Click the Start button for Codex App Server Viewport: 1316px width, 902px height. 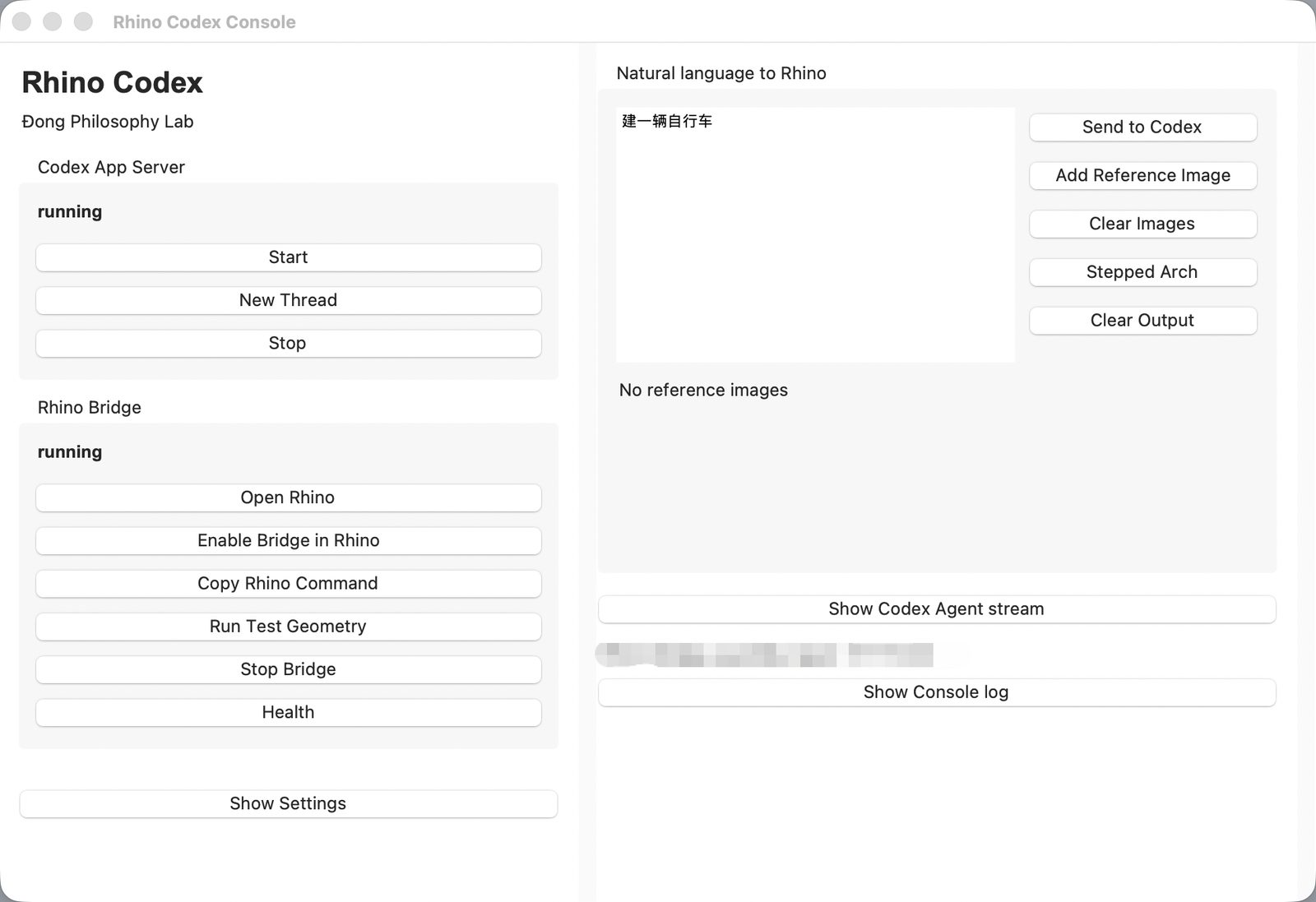288,257
